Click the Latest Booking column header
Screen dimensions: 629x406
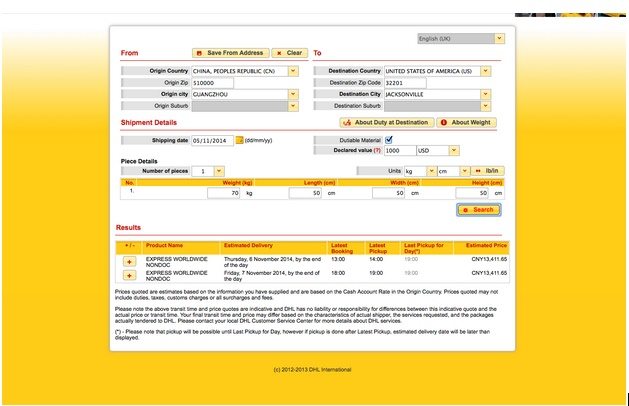[x=342, y=248]
